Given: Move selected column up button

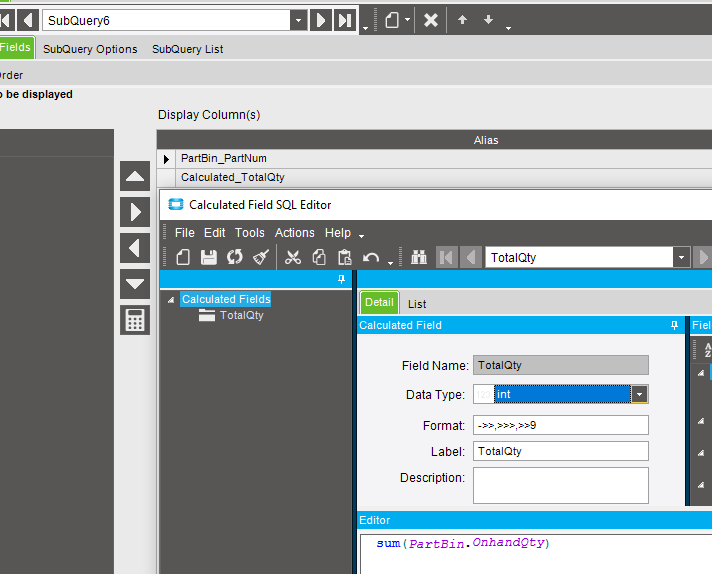Looking at the screenshot, I should [x=135, y=176].
